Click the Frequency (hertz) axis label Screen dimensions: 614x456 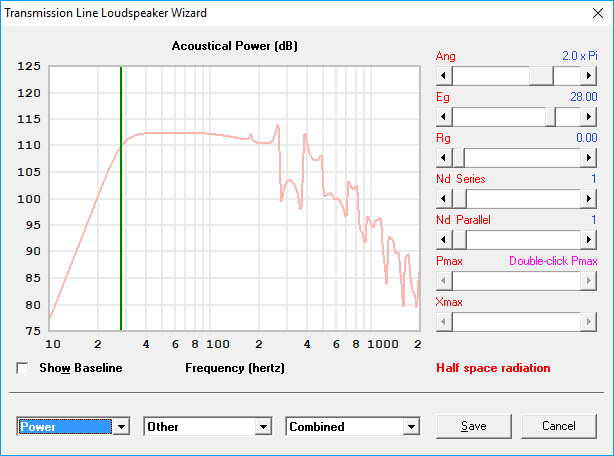pyautogui.click(x=235, y=368)
